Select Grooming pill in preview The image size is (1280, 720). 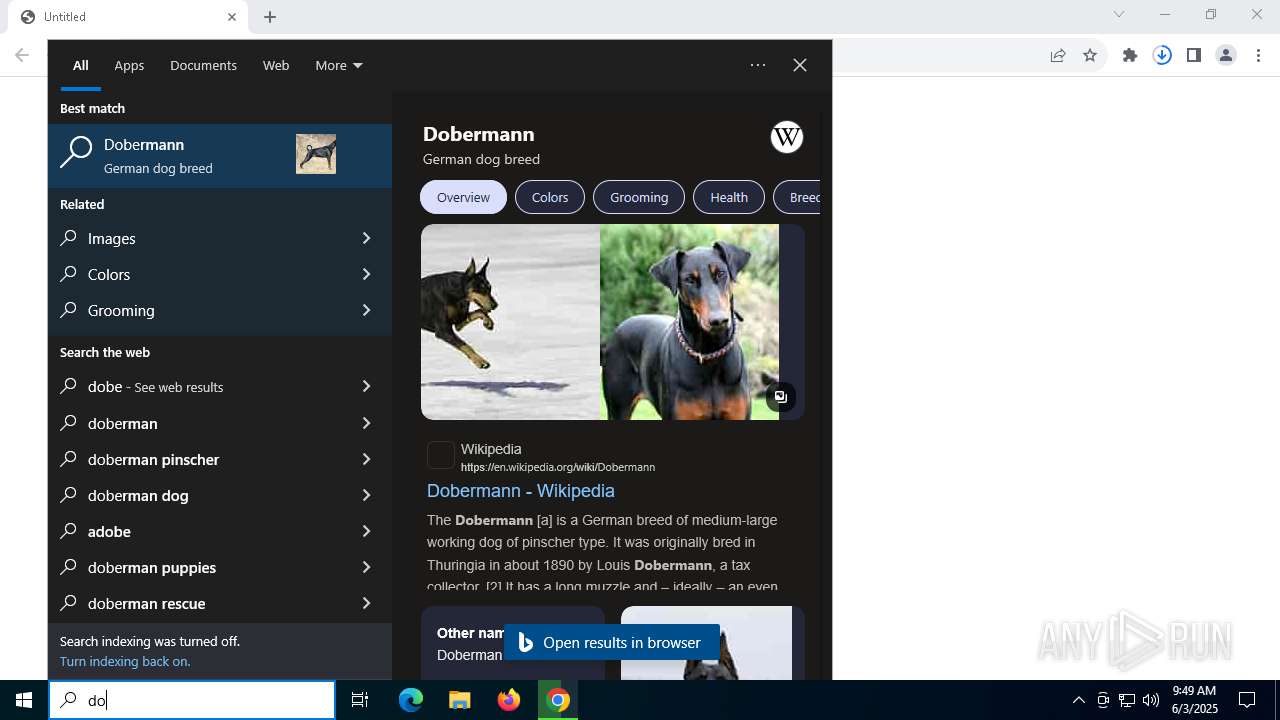click(639, 197)
